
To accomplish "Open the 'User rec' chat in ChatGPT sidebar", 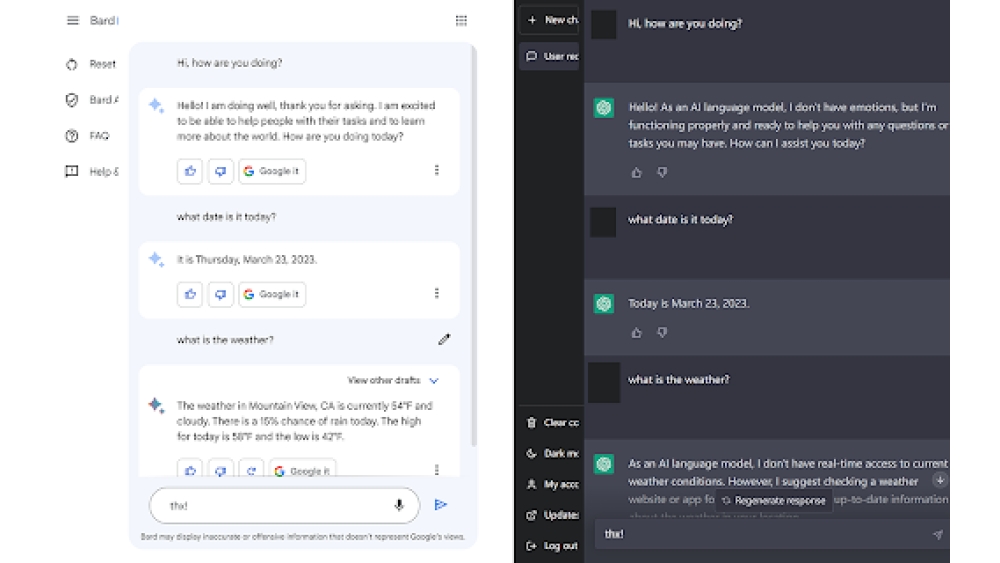I will coord(551,56).
